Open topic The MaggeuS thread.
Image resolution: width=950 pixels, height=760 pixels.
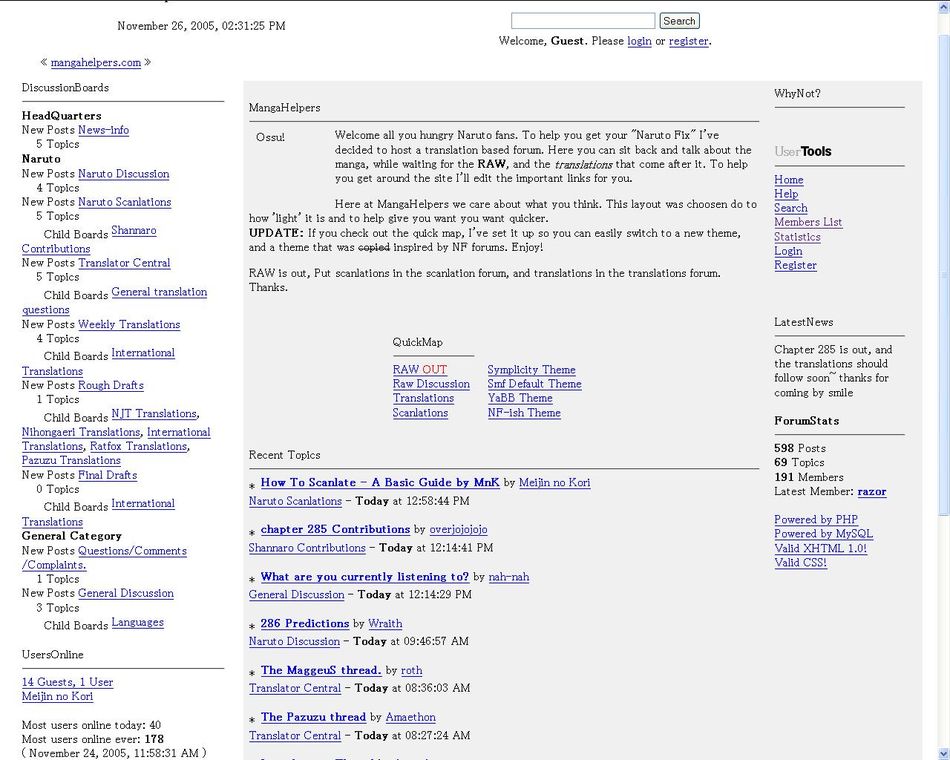[321, 670]
